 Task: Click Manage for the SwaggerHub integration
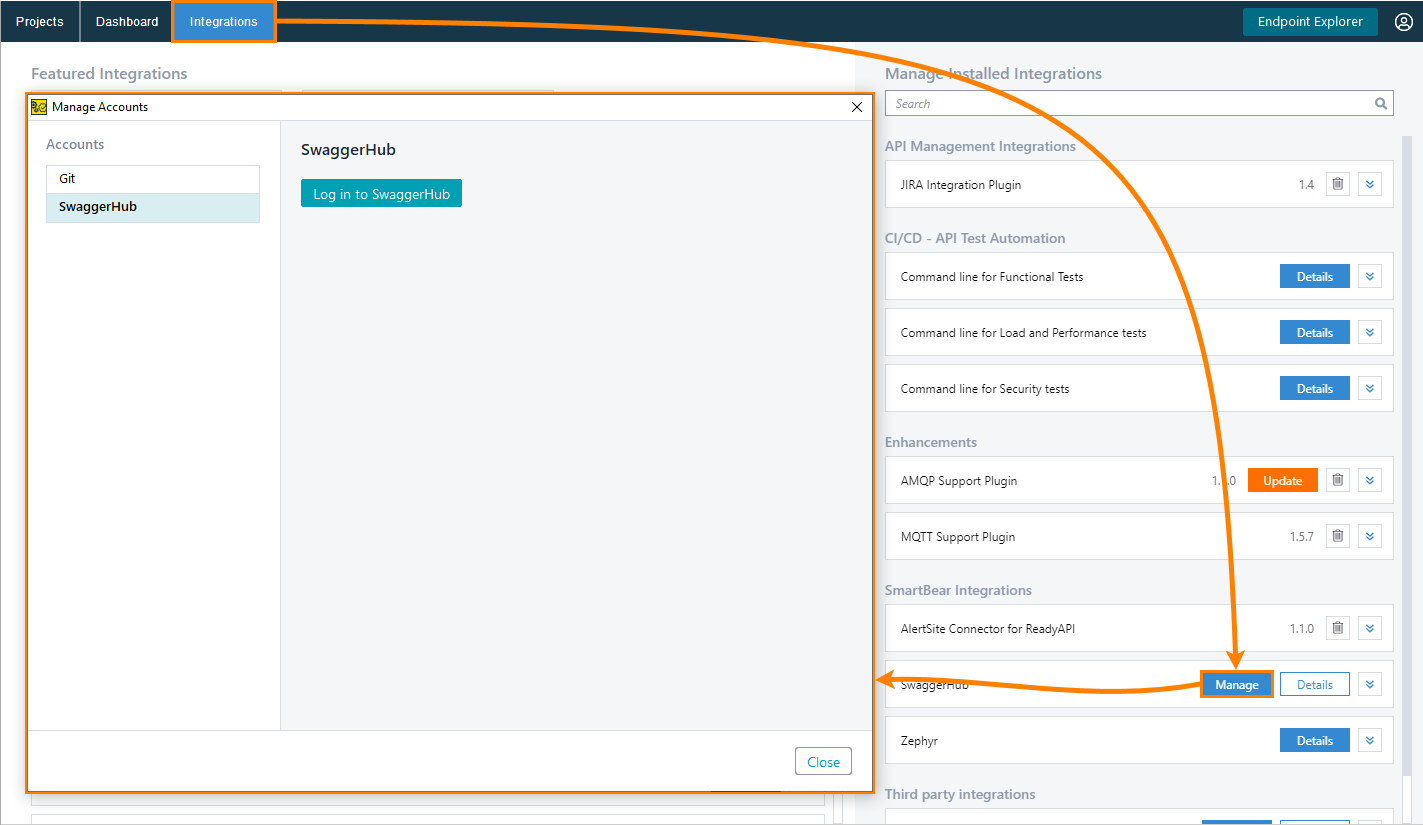[1237, 685]
